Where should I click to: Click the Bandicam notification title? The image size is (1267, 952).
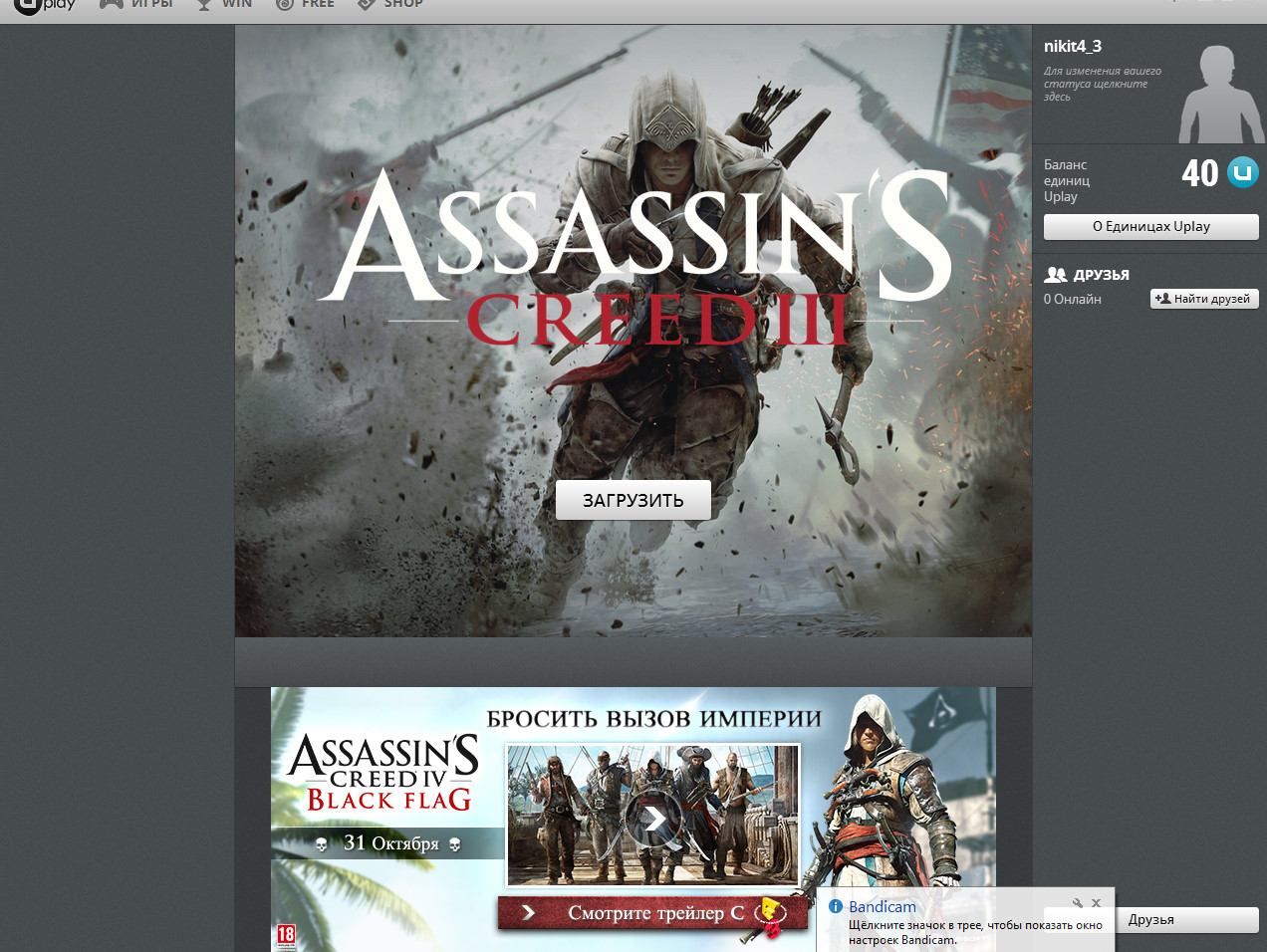883,906
